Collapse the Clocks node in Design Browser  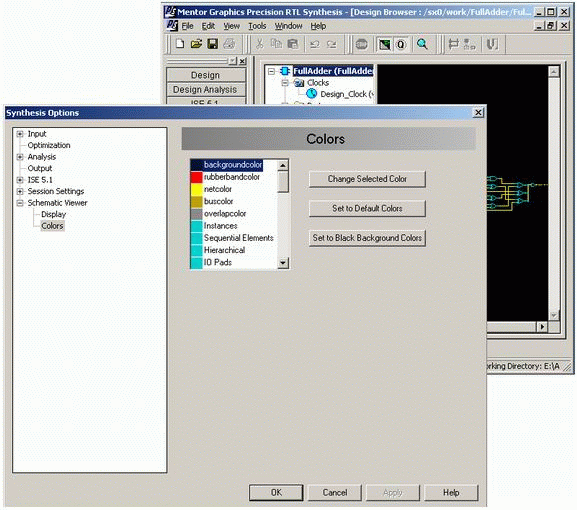[285, 83]
